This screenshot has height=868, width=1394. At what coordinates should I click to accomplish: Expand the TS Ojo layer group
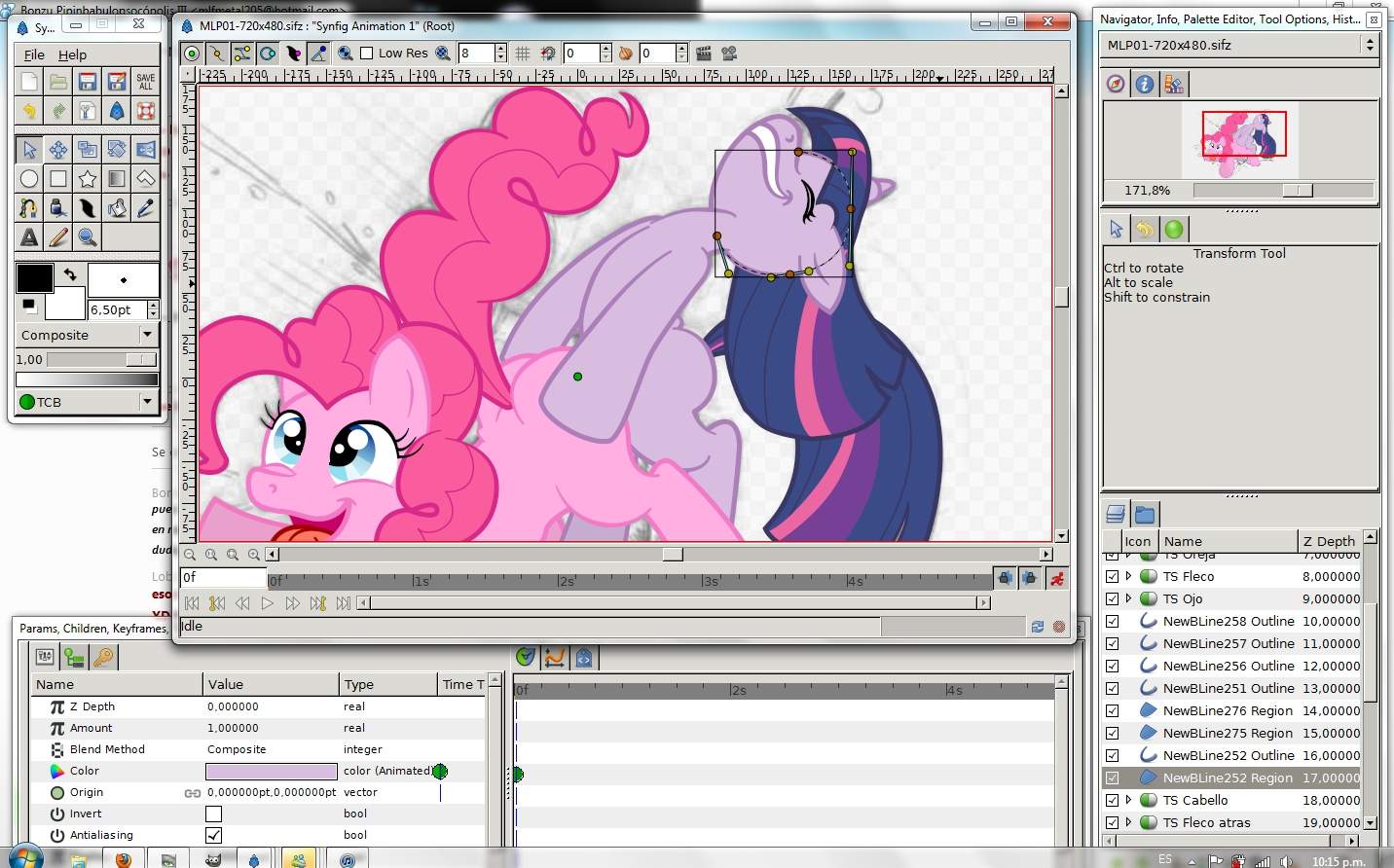[1129, 598]
